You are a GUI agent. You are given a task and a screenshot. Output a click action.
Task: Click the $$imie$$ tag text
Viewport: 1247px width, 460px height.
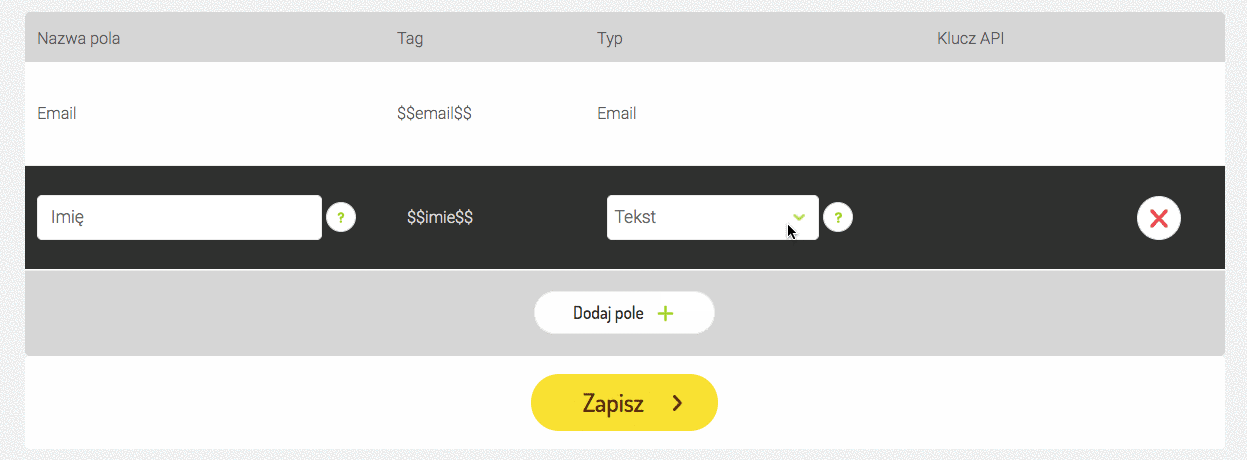(440, 217)
